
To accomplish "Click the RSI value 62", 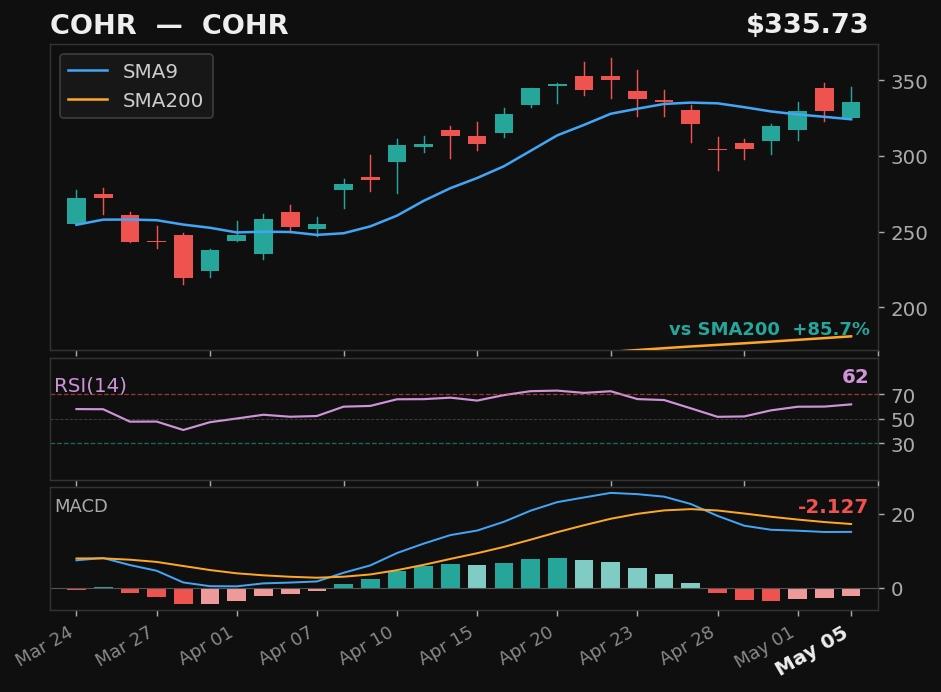I will click(x=855, y=376).
